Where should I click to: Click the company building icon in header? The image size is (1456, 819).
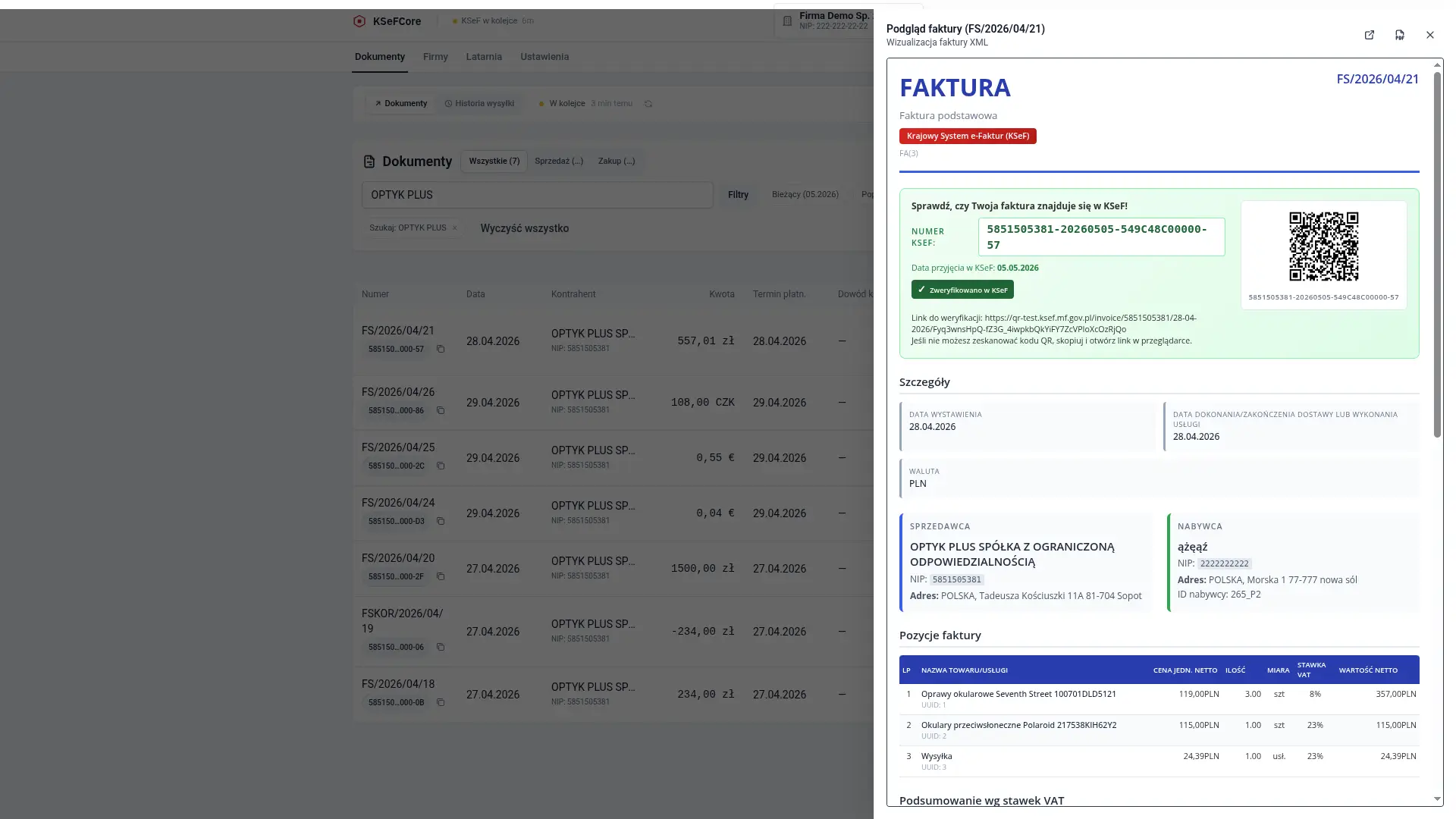[x=787, y=21]
